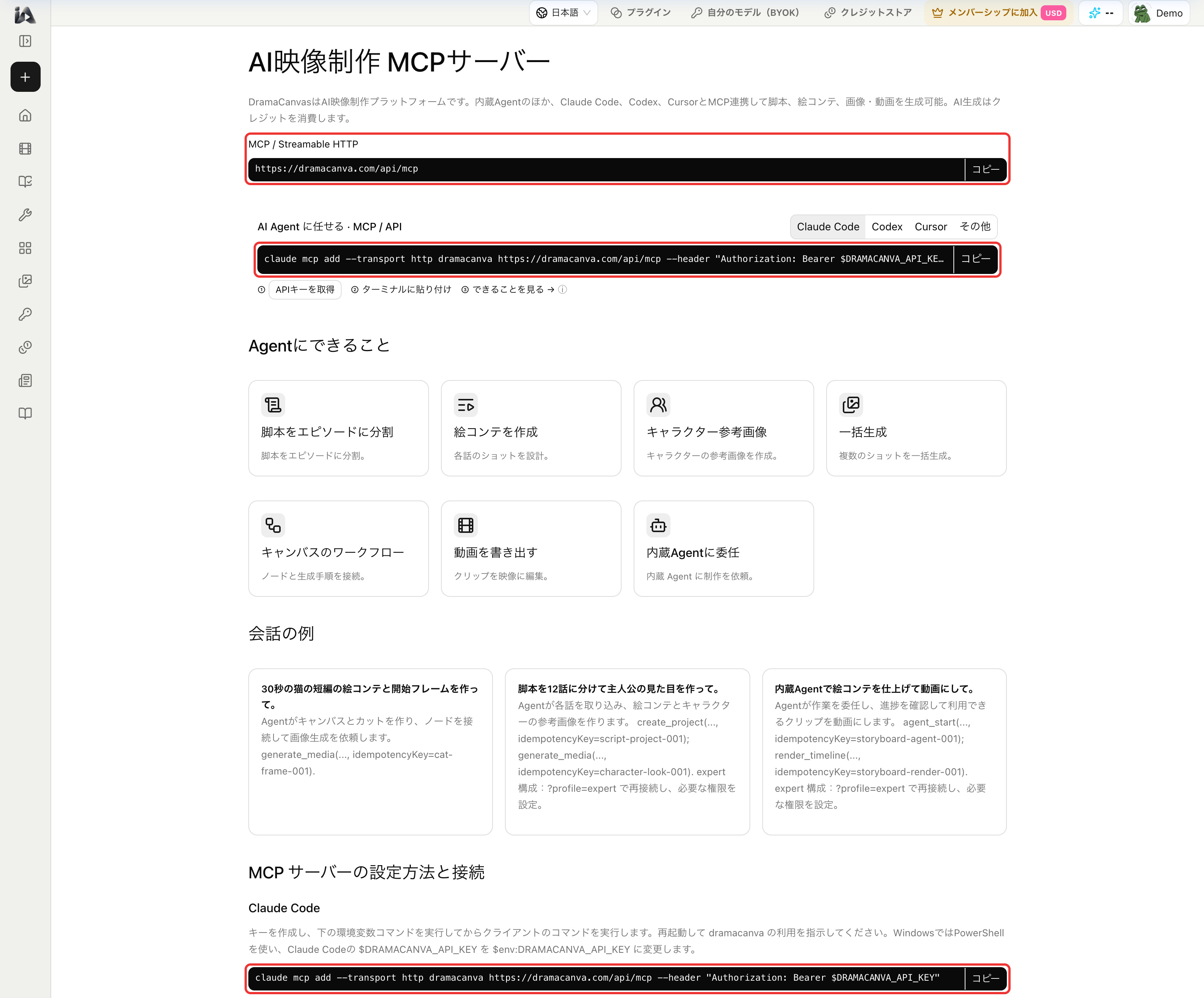Click the https://dramacanva.com/api/mcp URL field
This screenshot has height=998, width=1204.
click(x=607, y=169)
